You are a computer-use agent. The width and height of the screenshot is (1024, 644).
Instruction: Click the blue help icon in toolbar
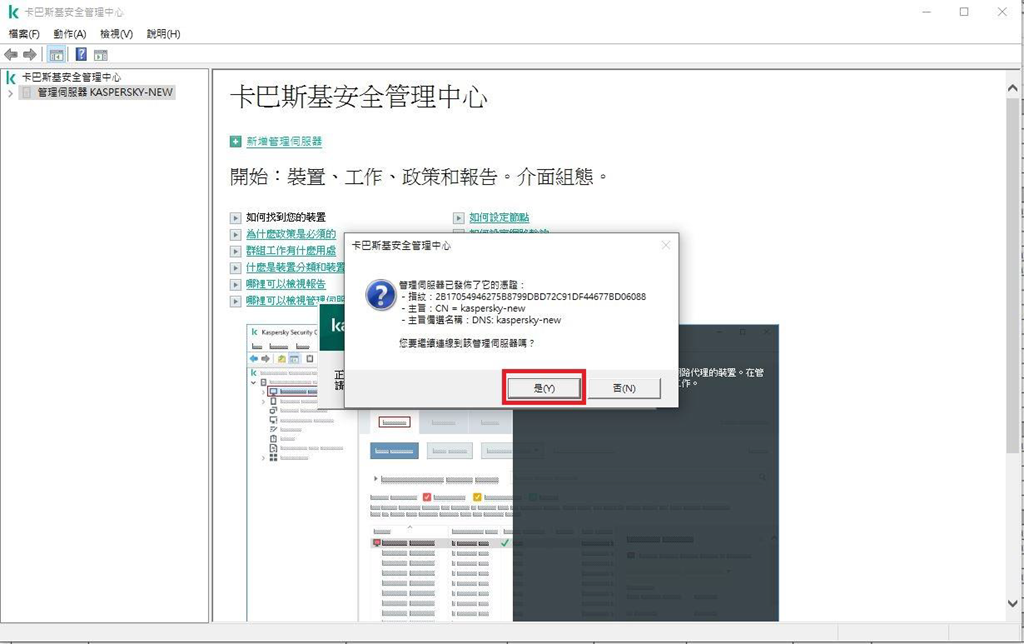point(81,54)
